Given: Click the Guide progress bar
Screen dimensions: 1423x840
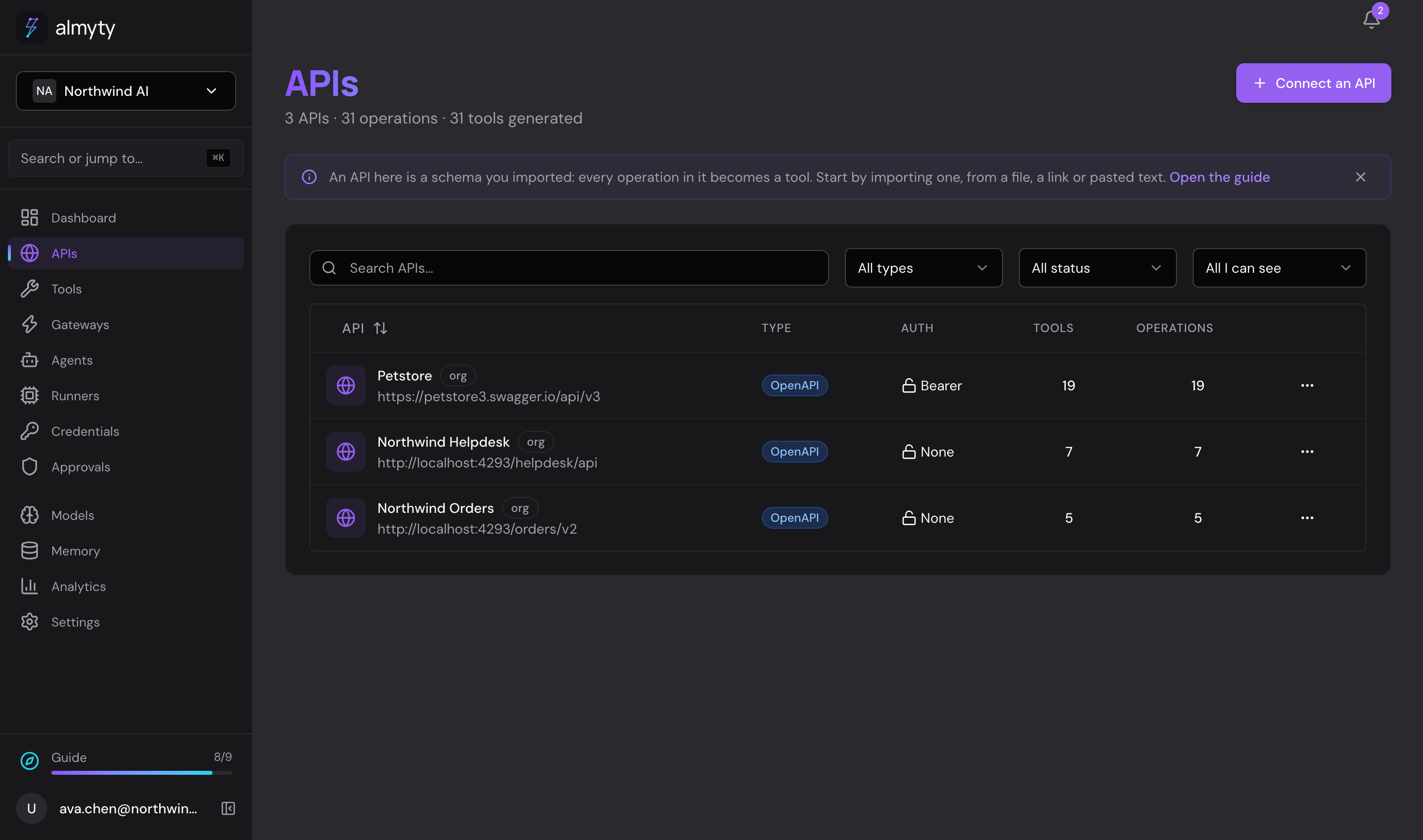Looking at the screenshot, I should (141, 773).
